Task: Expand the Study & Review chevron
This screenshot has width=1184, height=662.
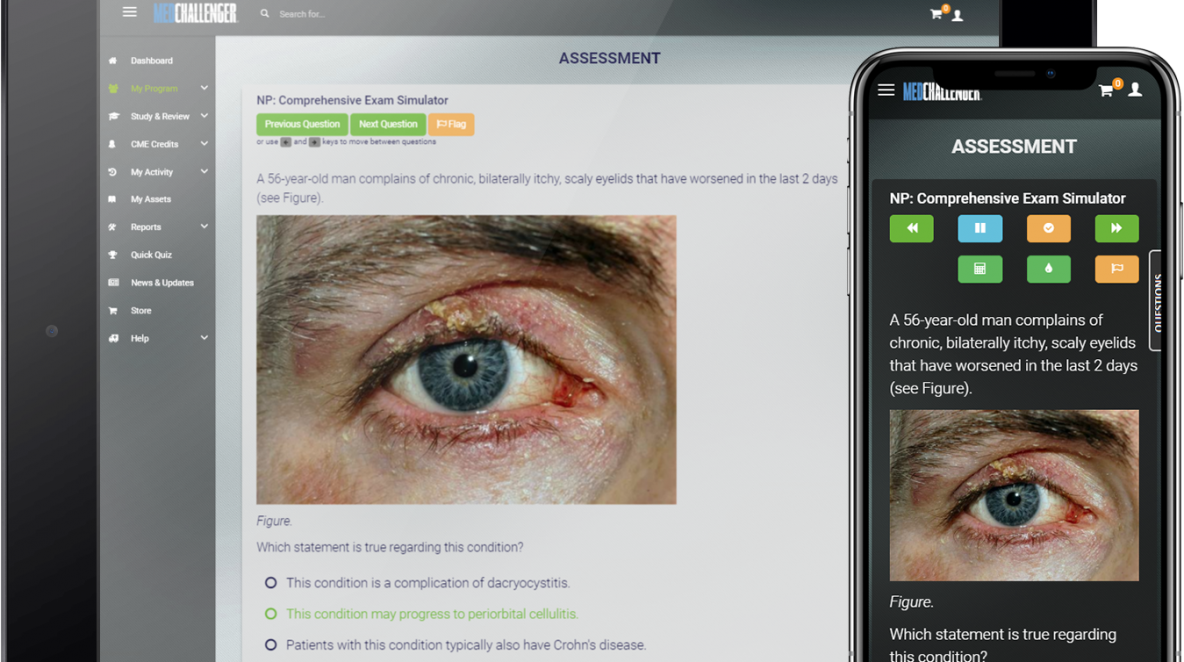Action: (204, 116)
